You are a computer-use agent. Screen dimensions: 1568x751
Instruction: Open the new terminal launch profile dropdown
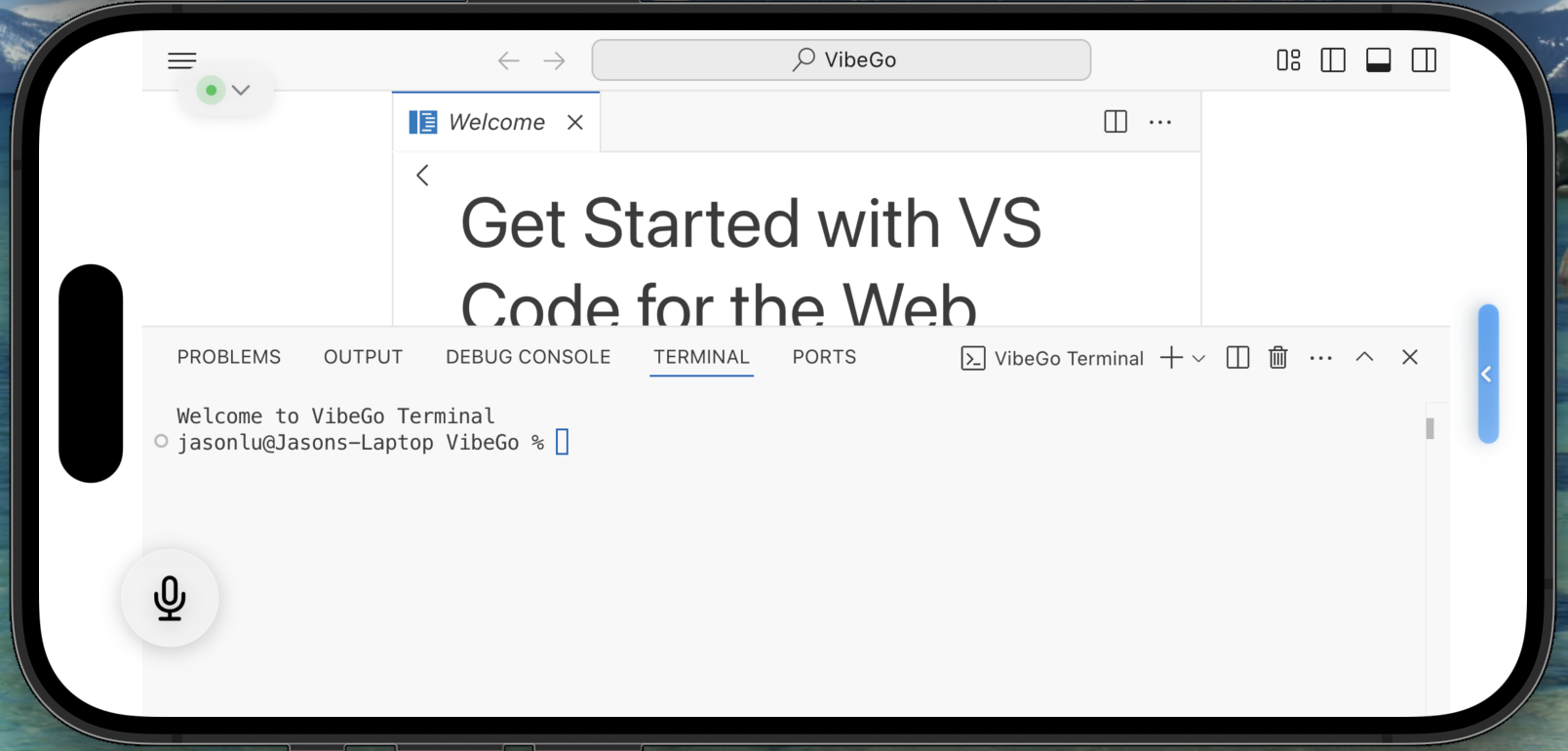coord(1199,359)
